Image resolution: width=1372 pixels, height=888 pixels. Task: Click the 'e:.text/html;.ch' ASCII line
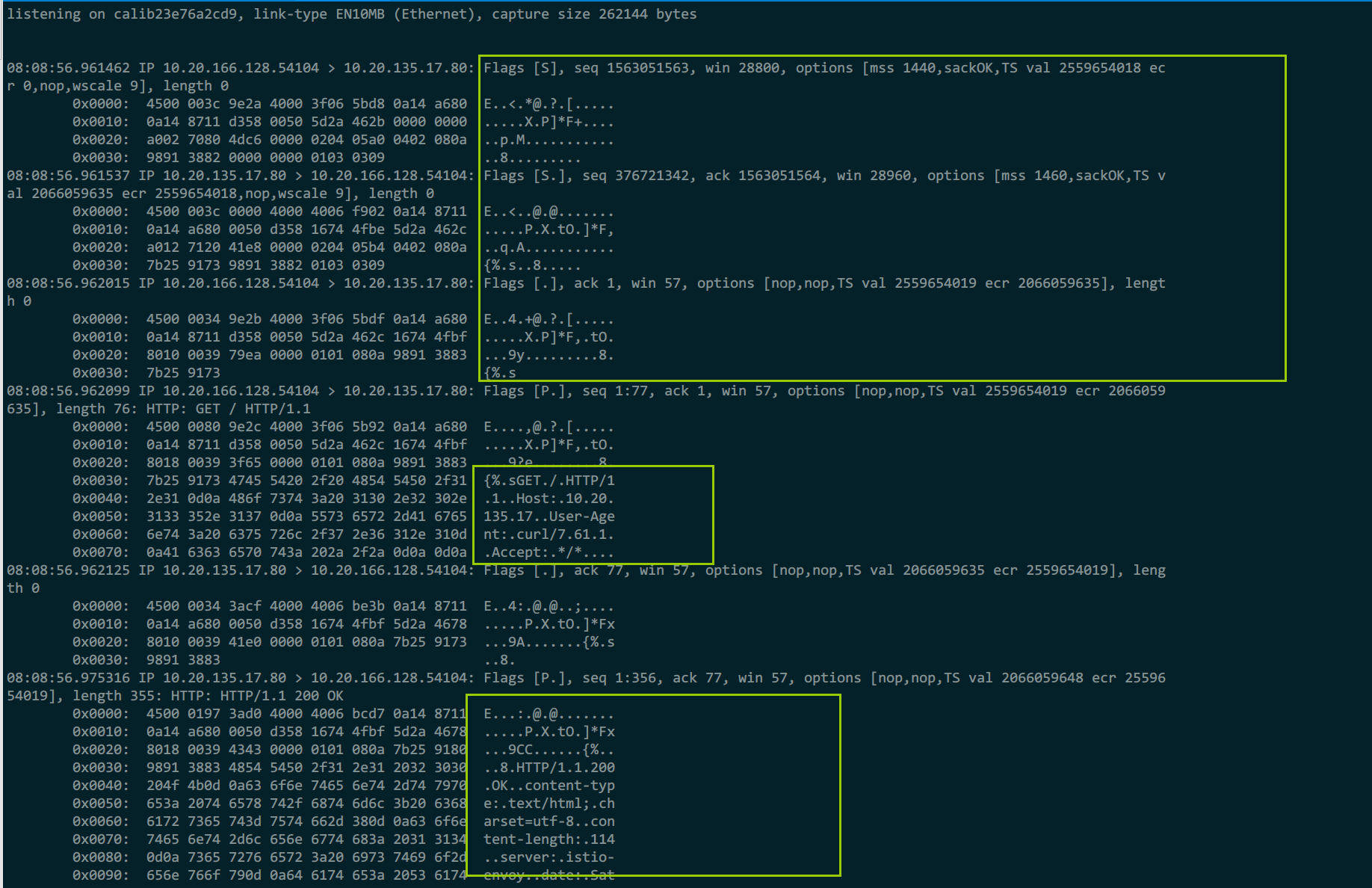coord(549,804)
